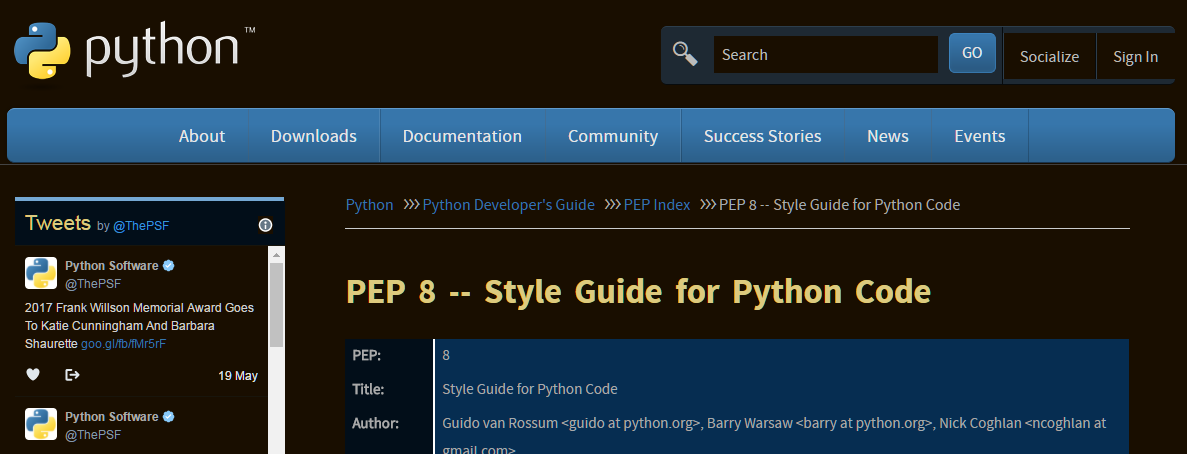The width and height of the screenshot is (1187, 454).
Task: Click @ThePSF handle under second tweet name
Action: (93, 434)
